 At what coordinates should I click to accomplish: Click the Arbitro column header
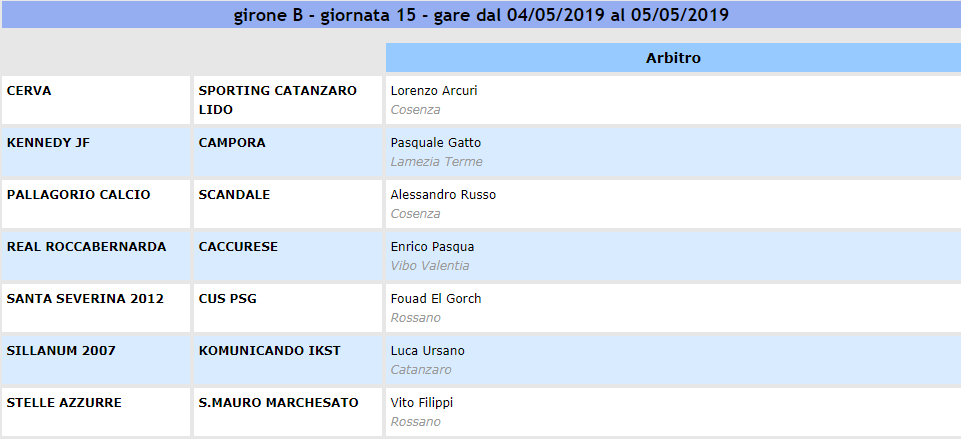[673, 58]
